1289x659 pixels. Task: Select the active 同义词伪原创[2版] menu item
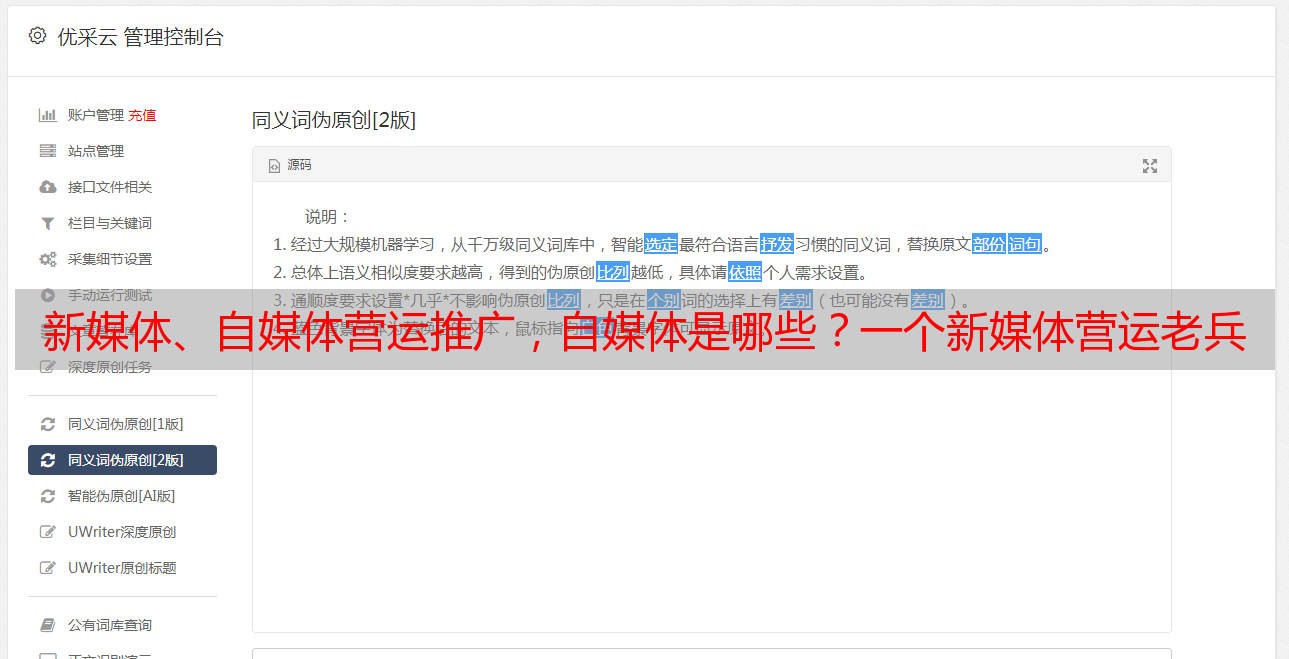click(122, 460)
